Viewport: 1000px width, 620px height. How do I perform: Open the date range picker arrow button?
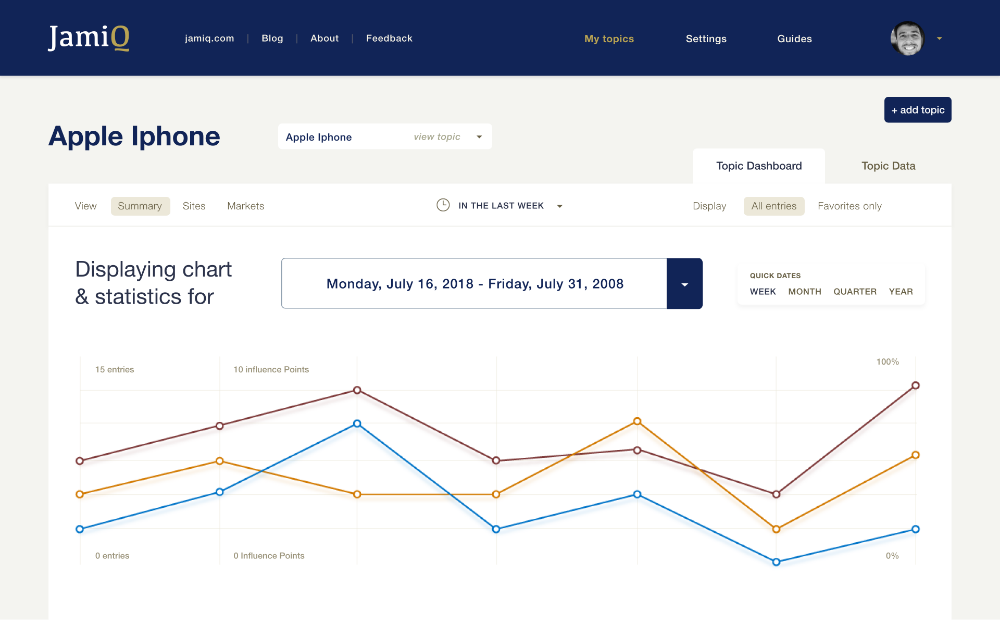(x=685, y=284)
